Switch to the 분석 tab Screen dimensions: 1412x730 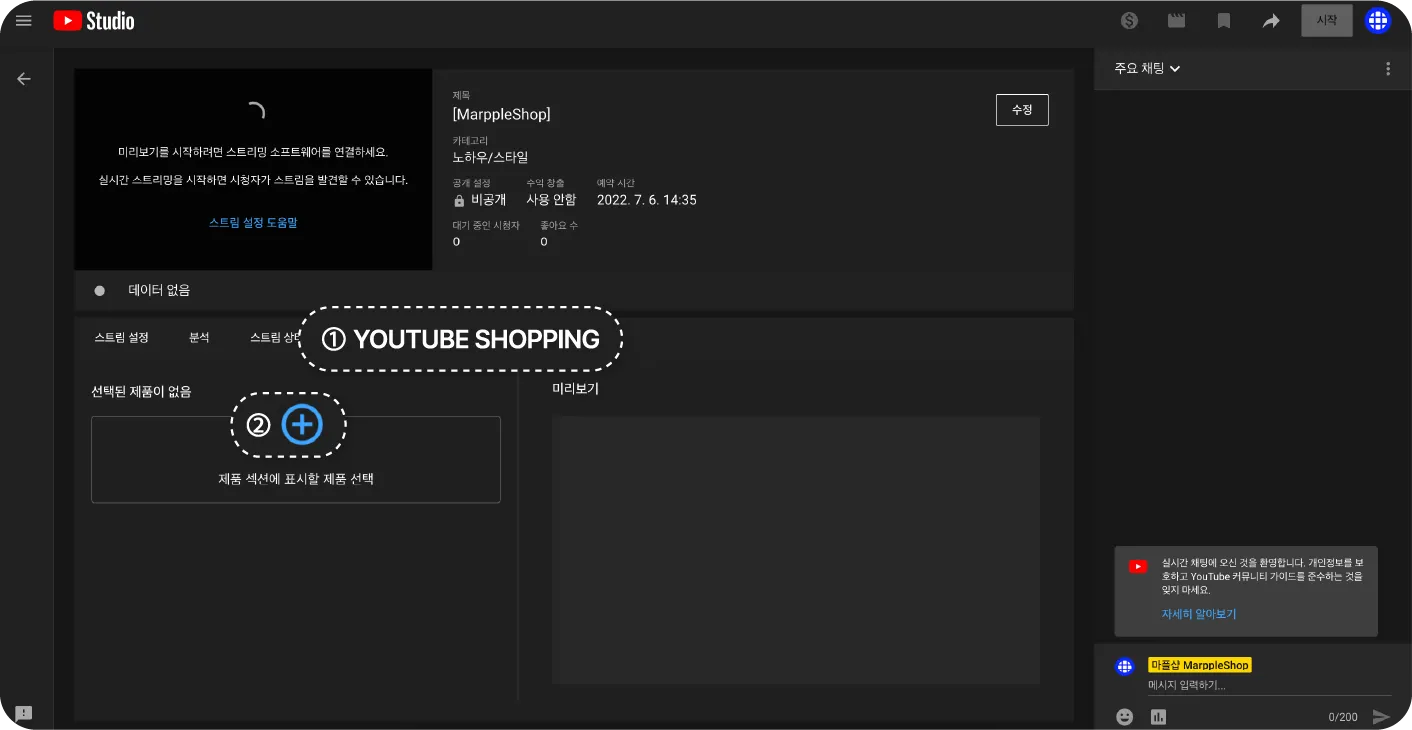(x=199, y=338)
